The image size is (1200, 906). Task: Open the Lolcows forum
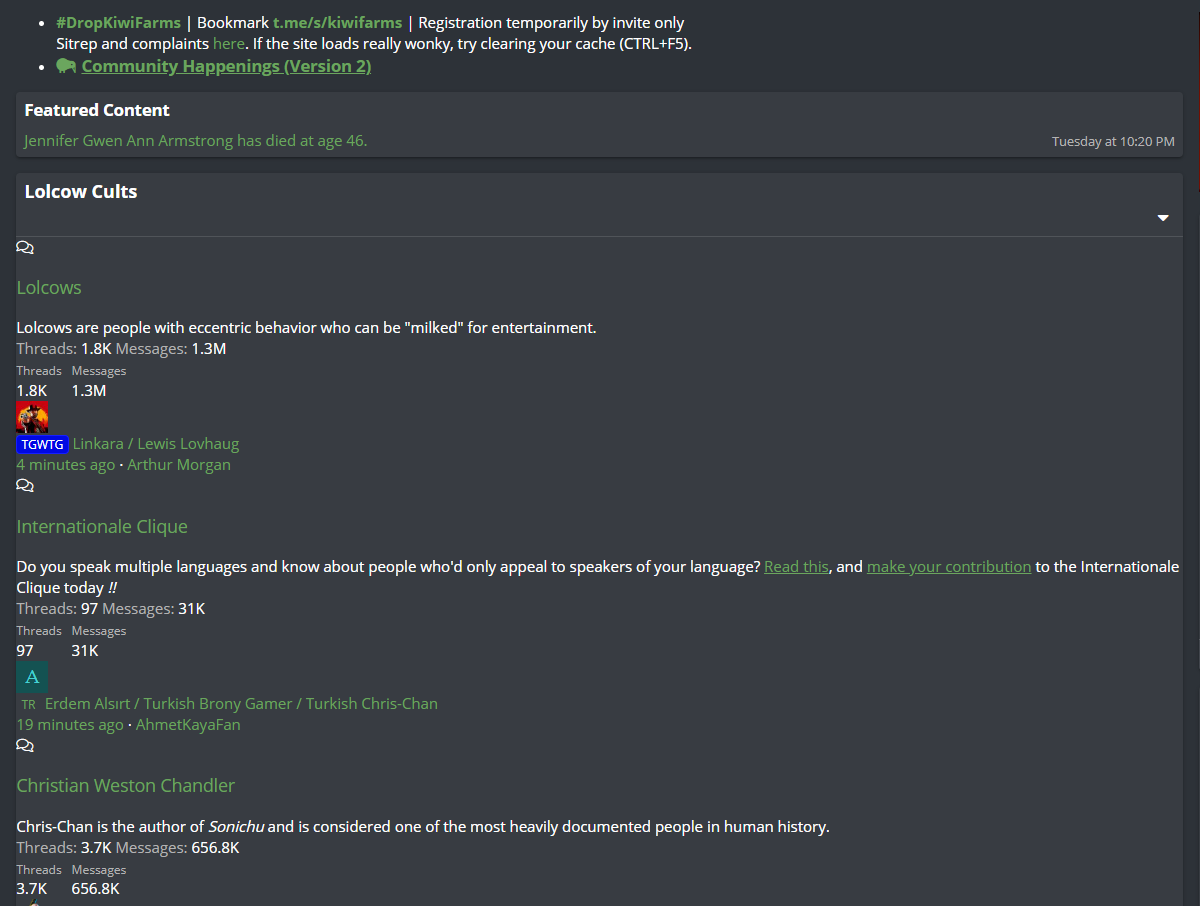(49, 288)
